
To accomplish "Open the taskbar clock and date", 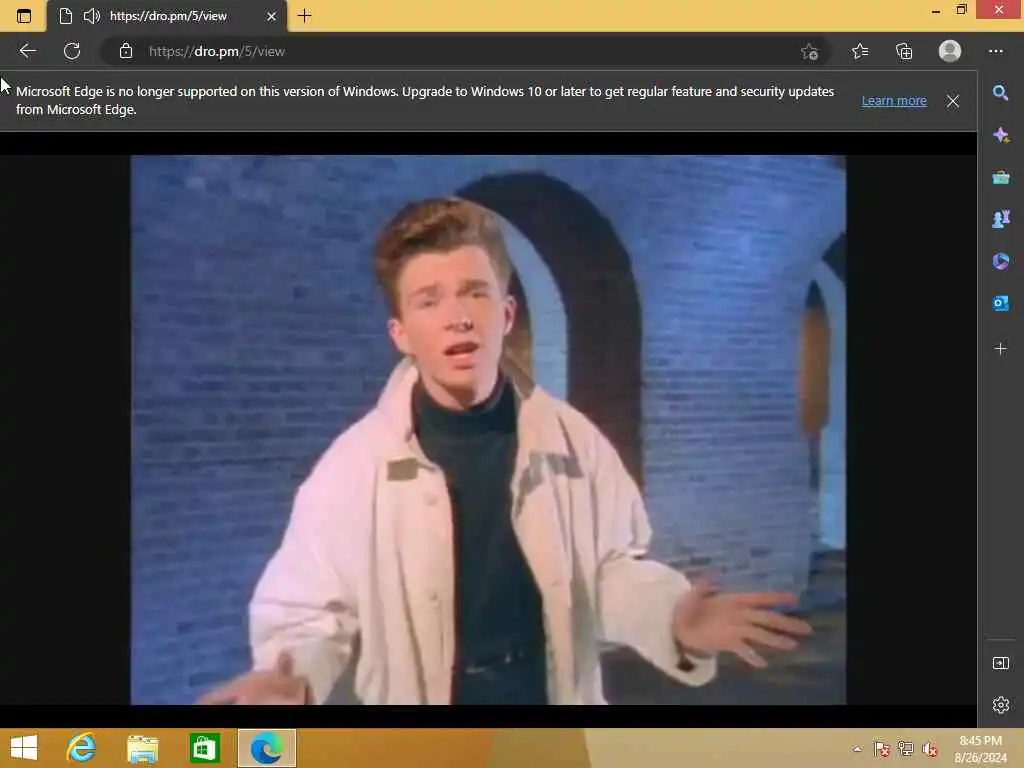I will [x=980, y=748].
